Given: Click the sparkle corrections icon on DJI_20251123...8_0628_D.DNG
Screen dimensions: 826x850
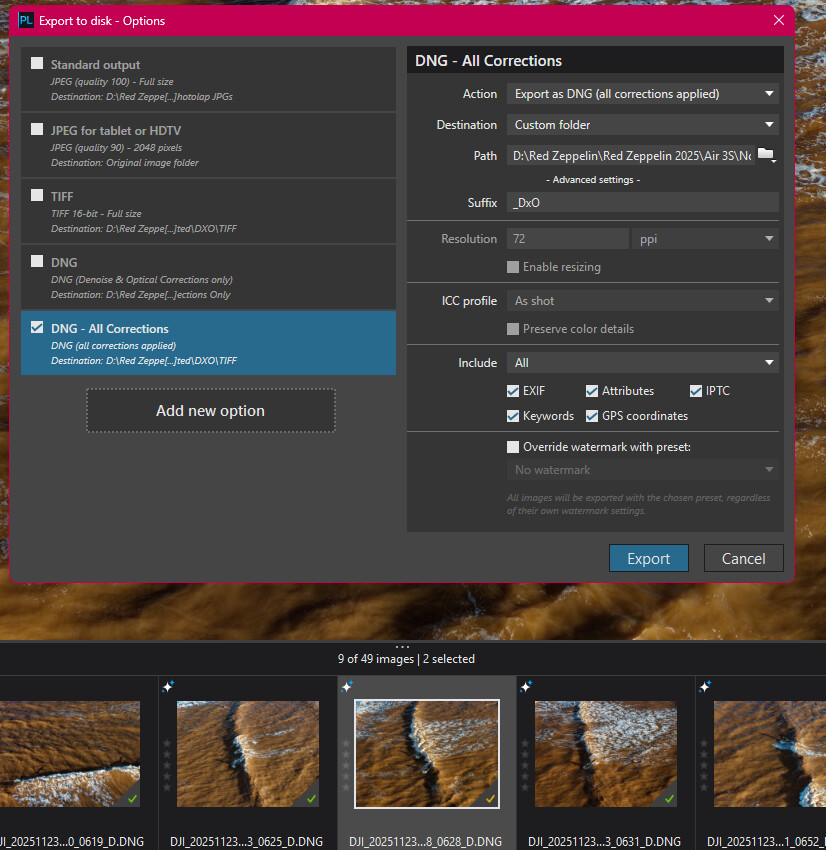Looking at the screenshot, I should (x=347, y=687).
